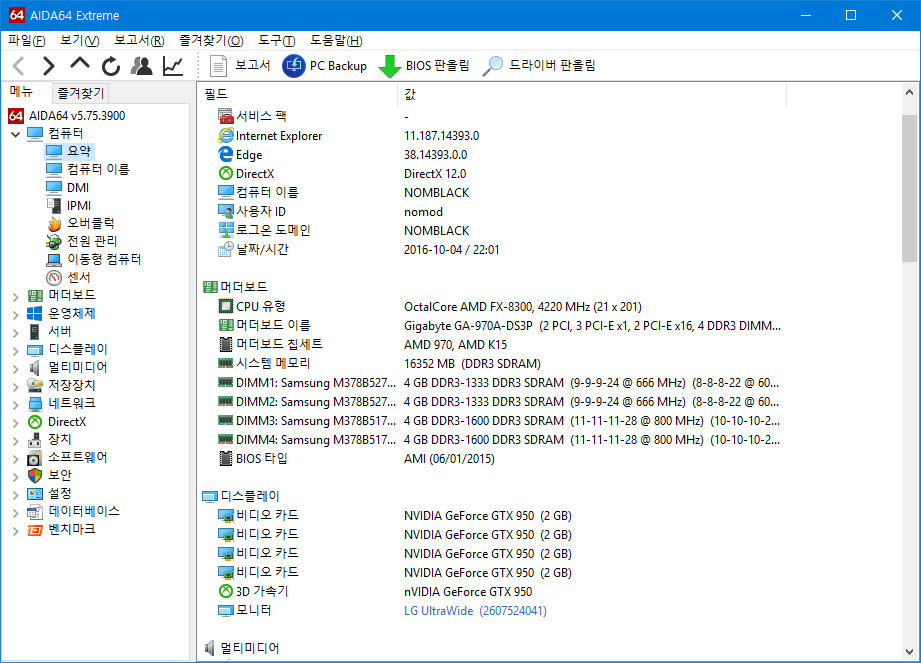Image resolution: width=921 pixels, height=663 pixels.
Task: Select the 서버 tower icon in tree
Action: click(x=35, y=331)
